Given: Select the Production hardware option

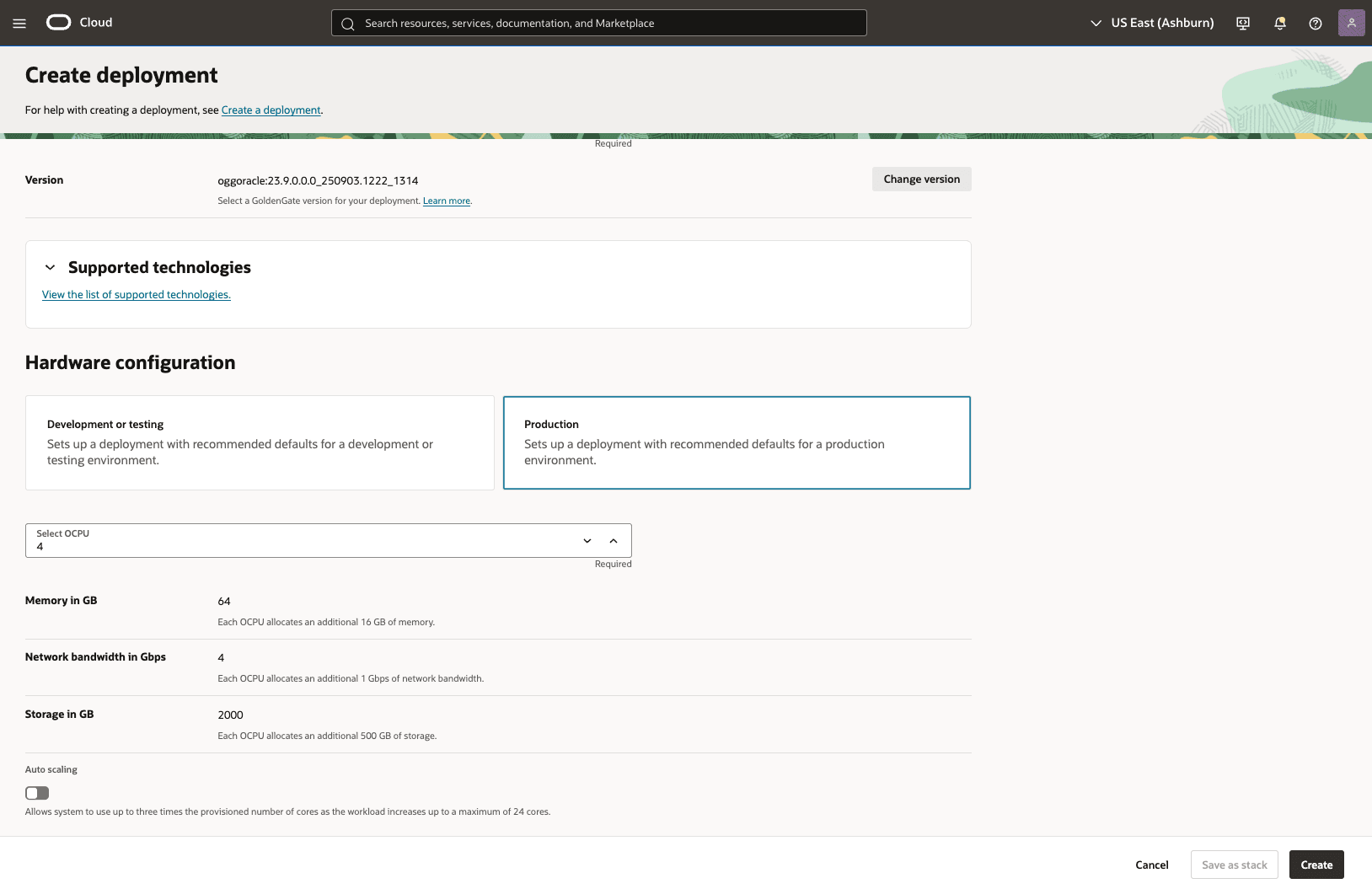Looking at the screenshot, I should [x=737, y=442].
